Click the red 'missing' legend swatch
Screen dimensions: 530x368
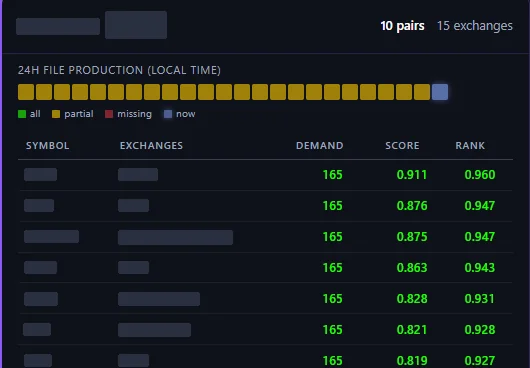click(x=109, y=114)
